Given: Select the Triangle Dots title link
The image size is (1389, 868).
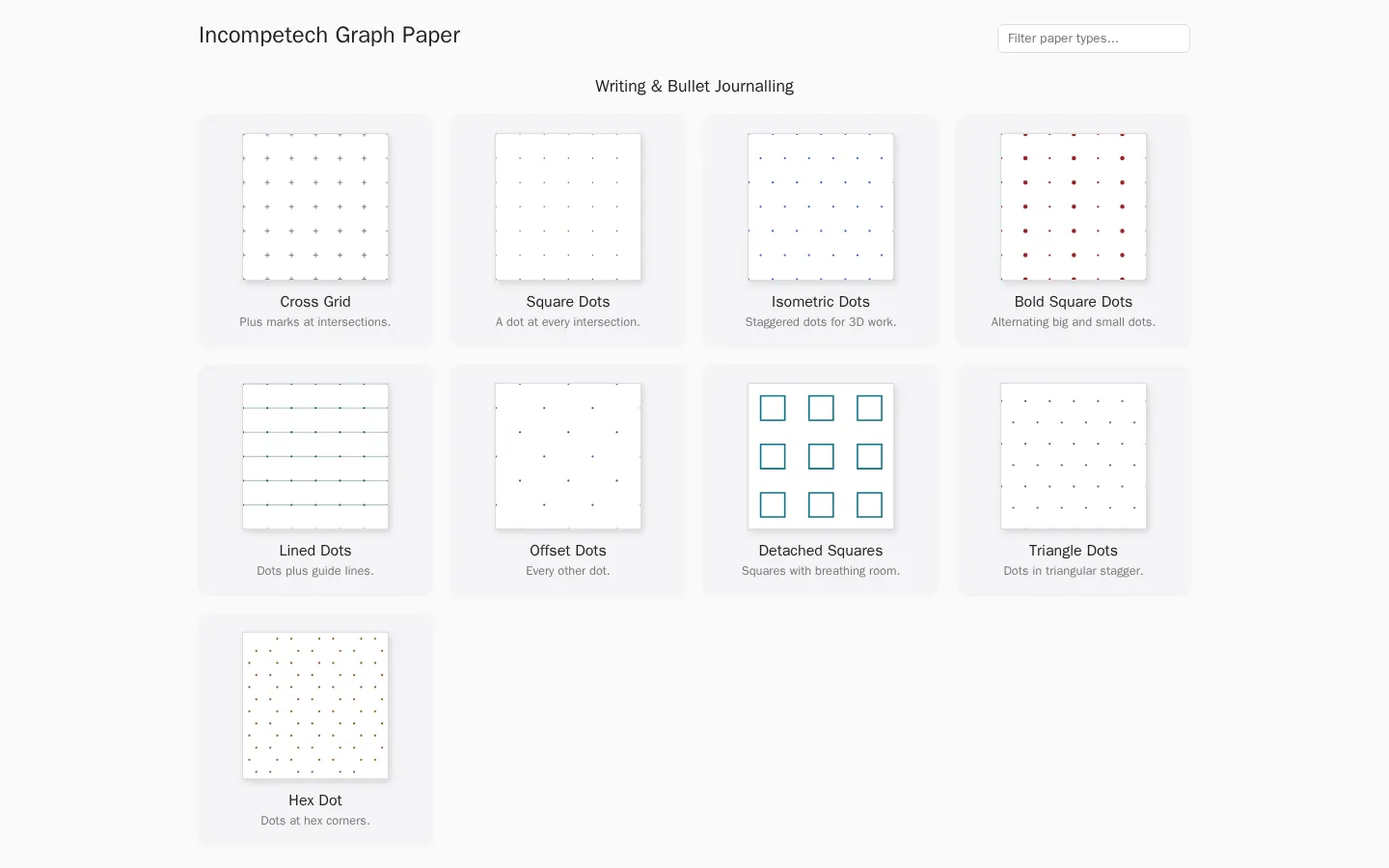Looking at the screenshot, I should pyautogui.click(x=1074, y=551).
